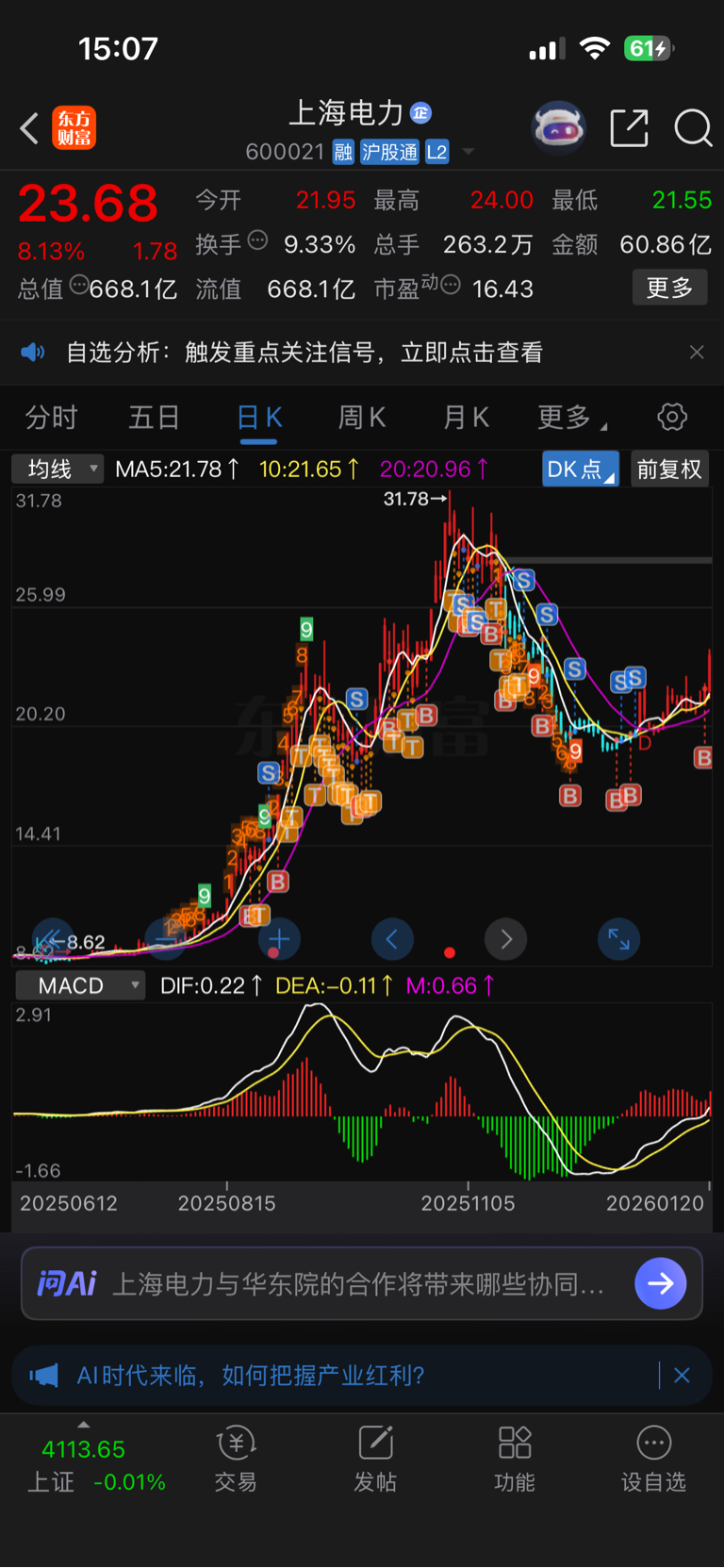
Task: Expand stock title dropdown arrow
Action: 469,152
